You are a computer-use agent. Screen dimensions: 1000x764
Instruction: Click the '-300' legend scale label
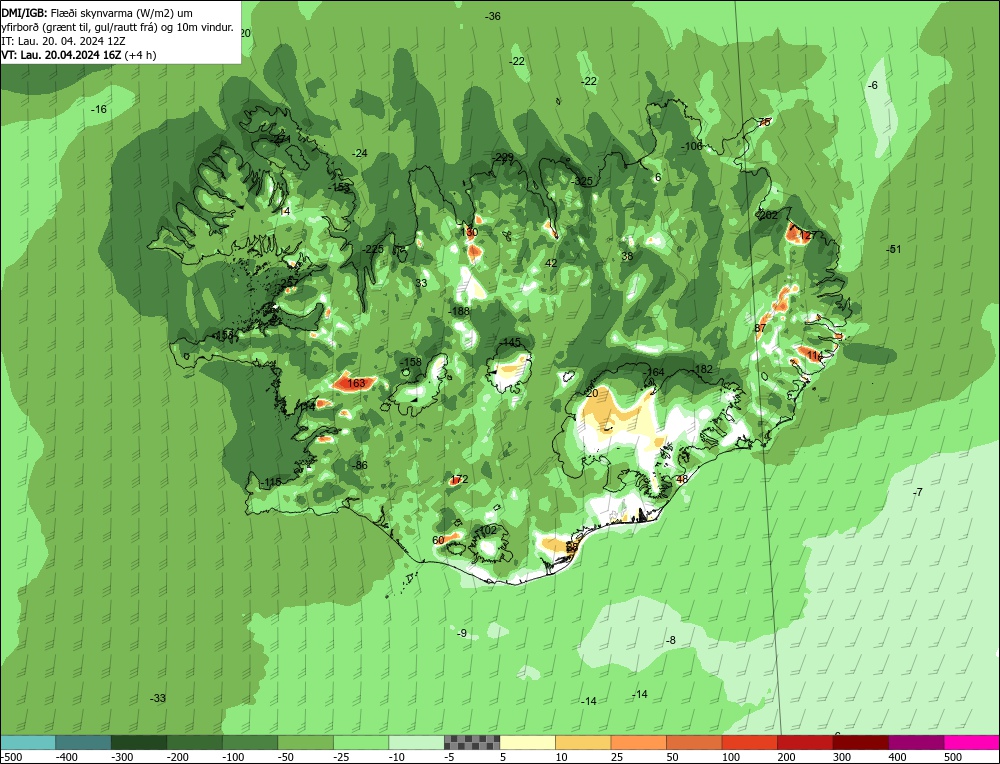click(122, 757)
